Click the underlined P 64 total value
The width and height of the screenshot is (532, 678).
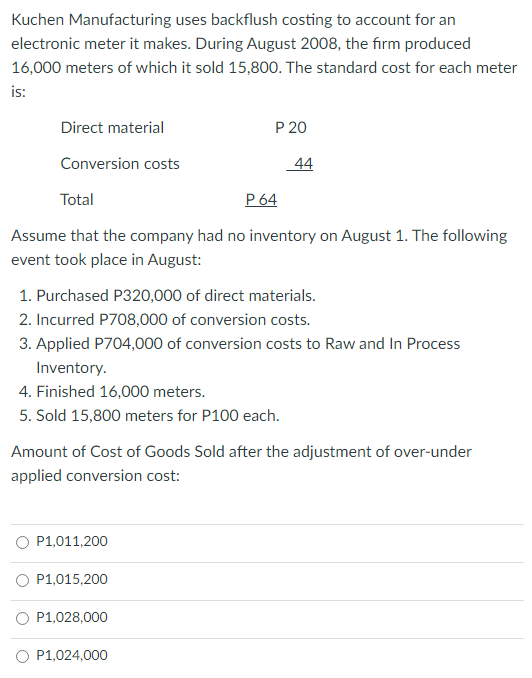[261, 200]
